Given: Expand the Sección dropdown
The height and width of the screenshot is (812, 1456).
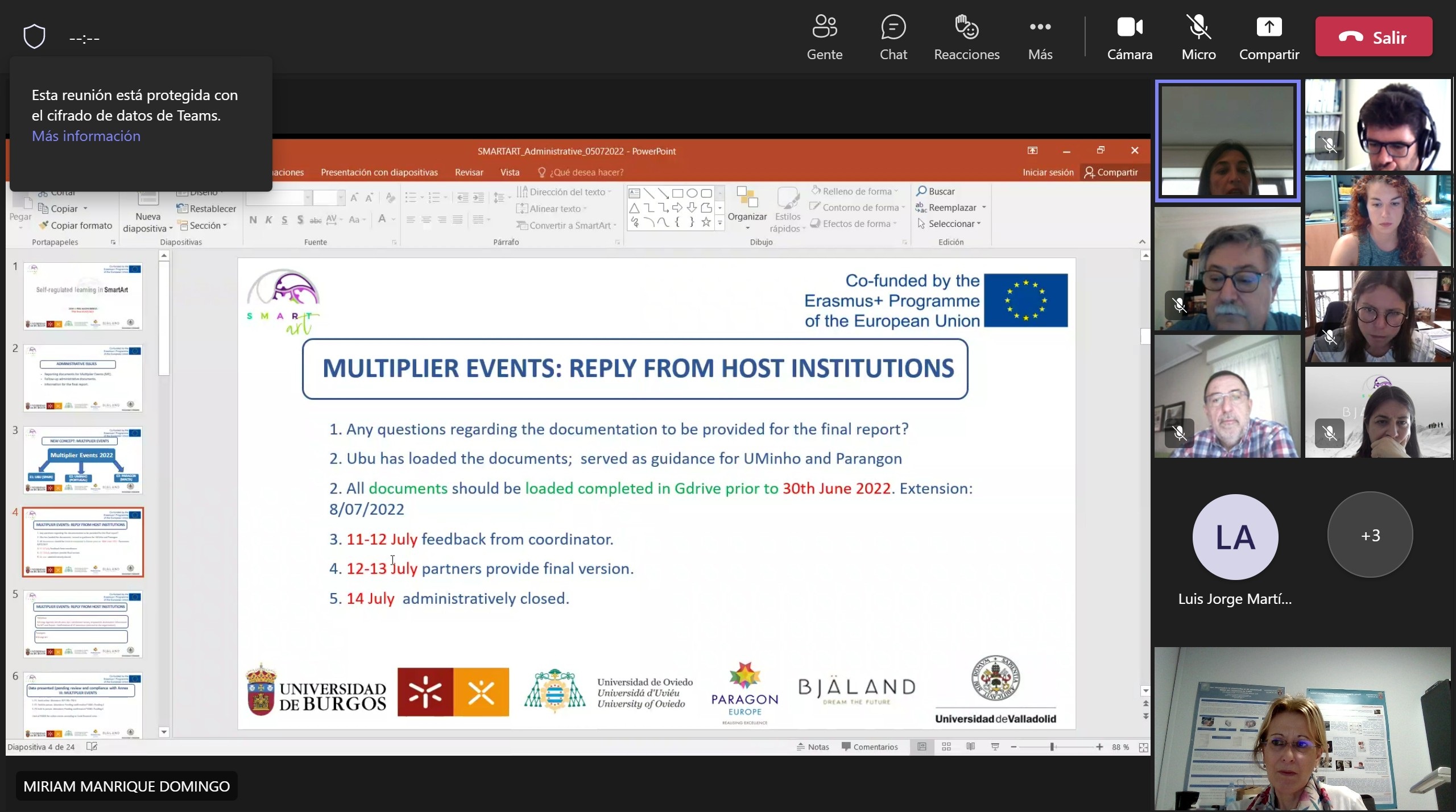Looking at the screenshot, I should click(205, 225).
